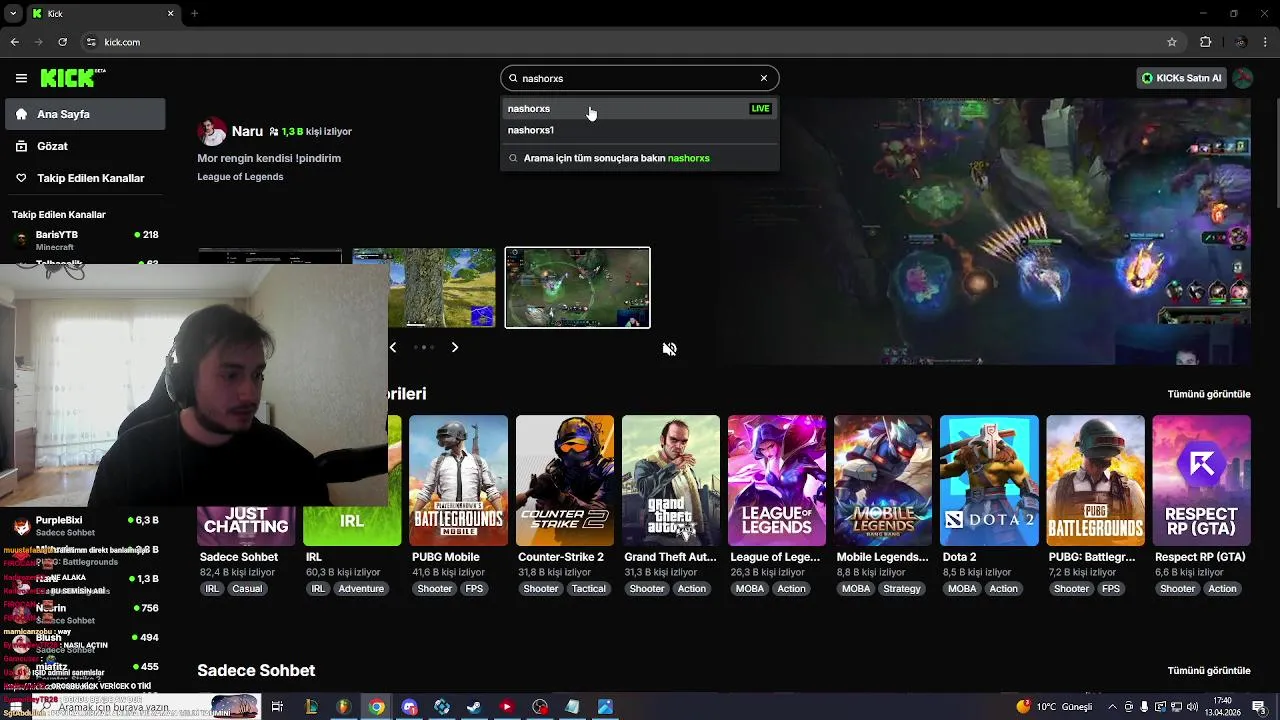Image resolution: width=1280 pixels, height=720 pixels.
Task: Open Chrome three-dot menu
Action: pyautogui.click(x=1266, y=42)
